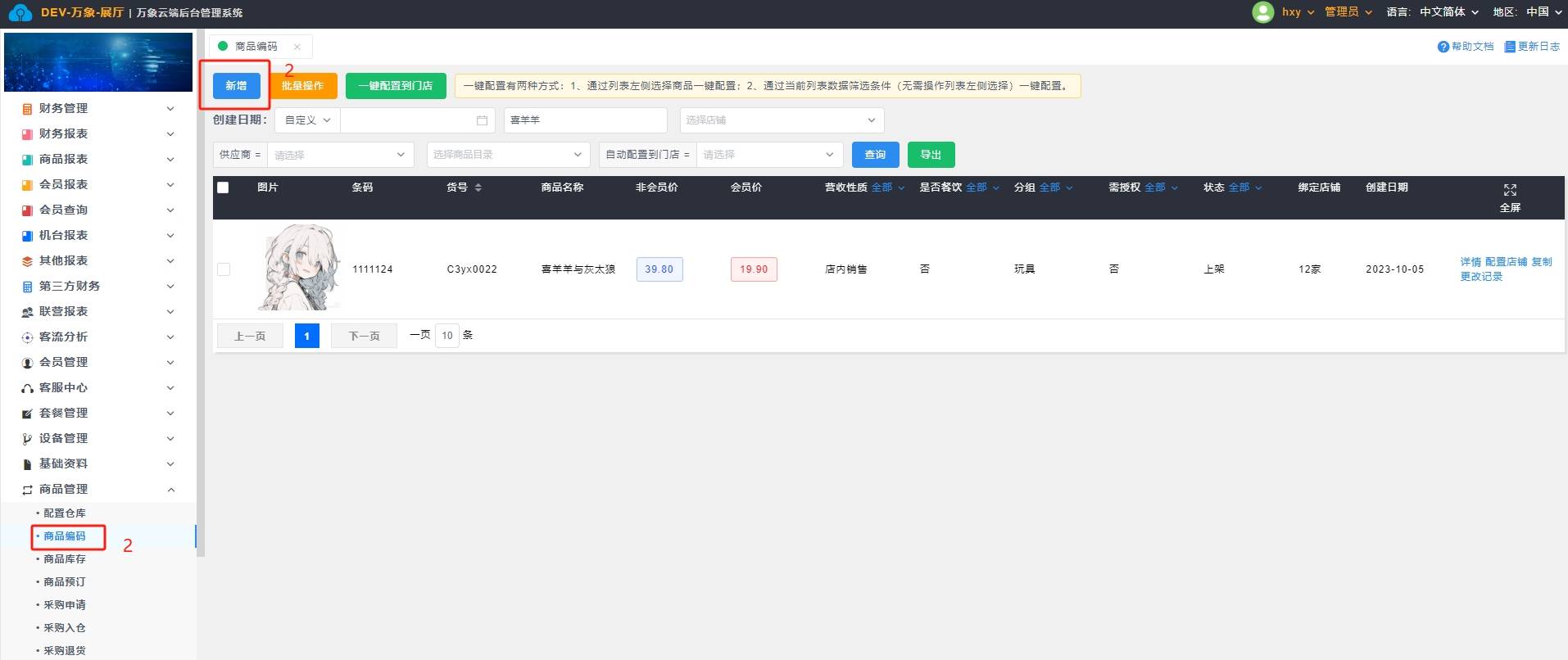Viewport: 1568px width, 660px height.
Task: Open 采购入仓 submenu item
Action: tap(64, 628)
